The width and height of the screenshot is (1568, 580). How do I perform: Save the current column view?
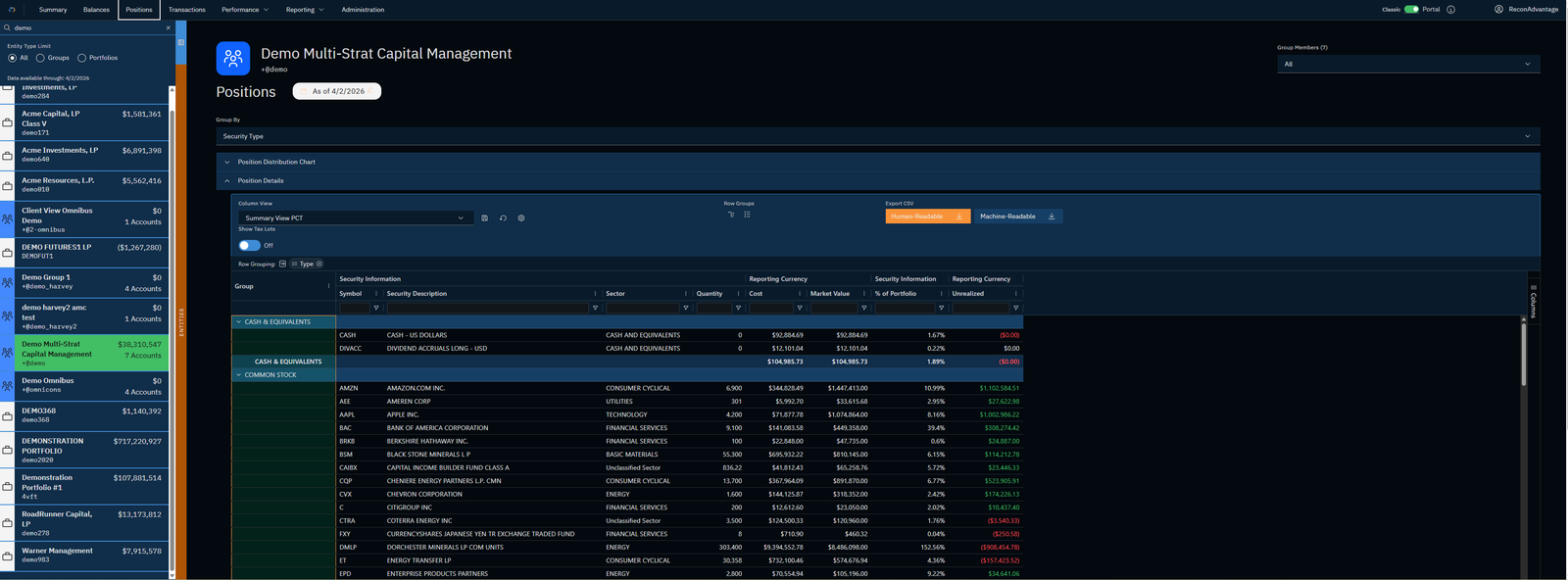(484, 218)
